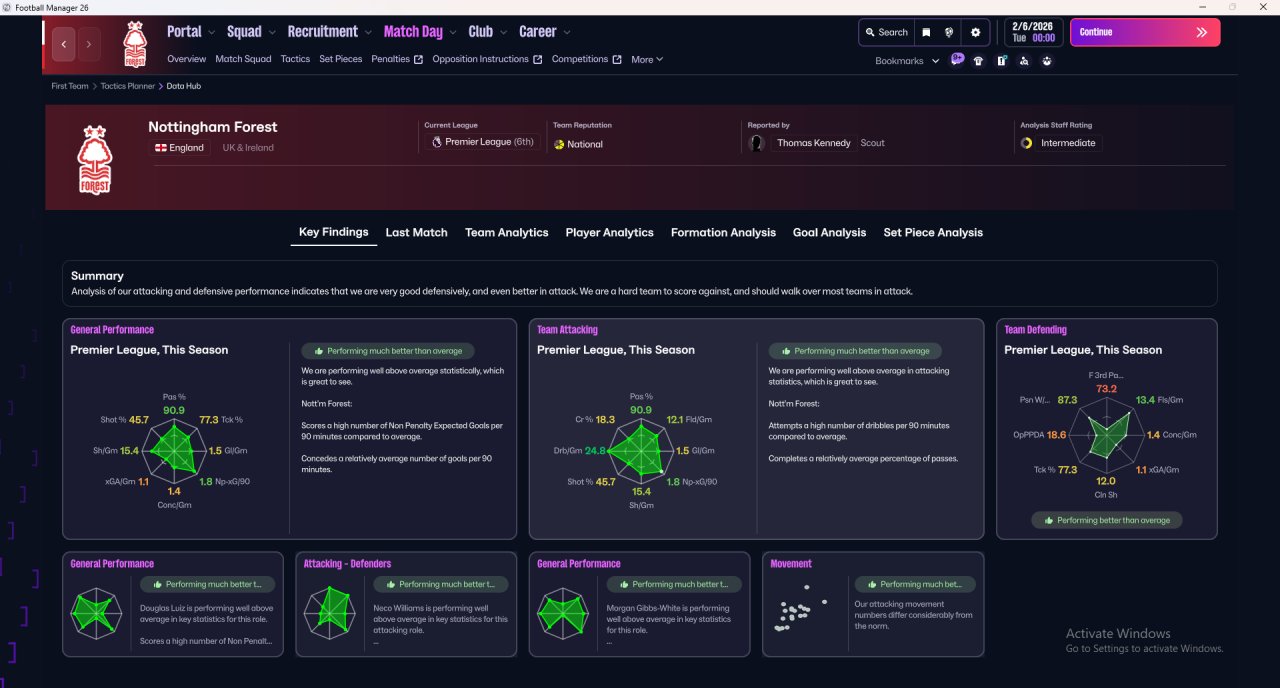Click the shirt icon in bookmarks row
This screenshot has width=1280, height=688.
(978, 60)
